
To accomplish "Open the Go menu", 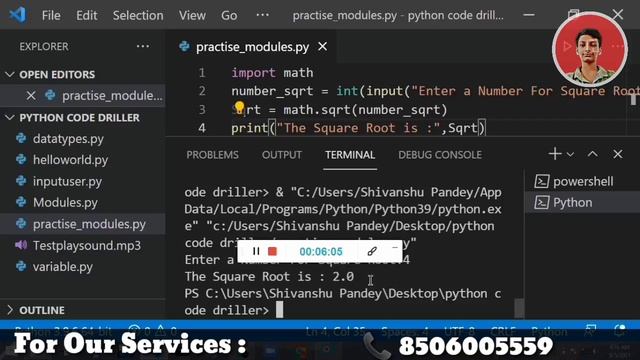I will tap(229, 16).
